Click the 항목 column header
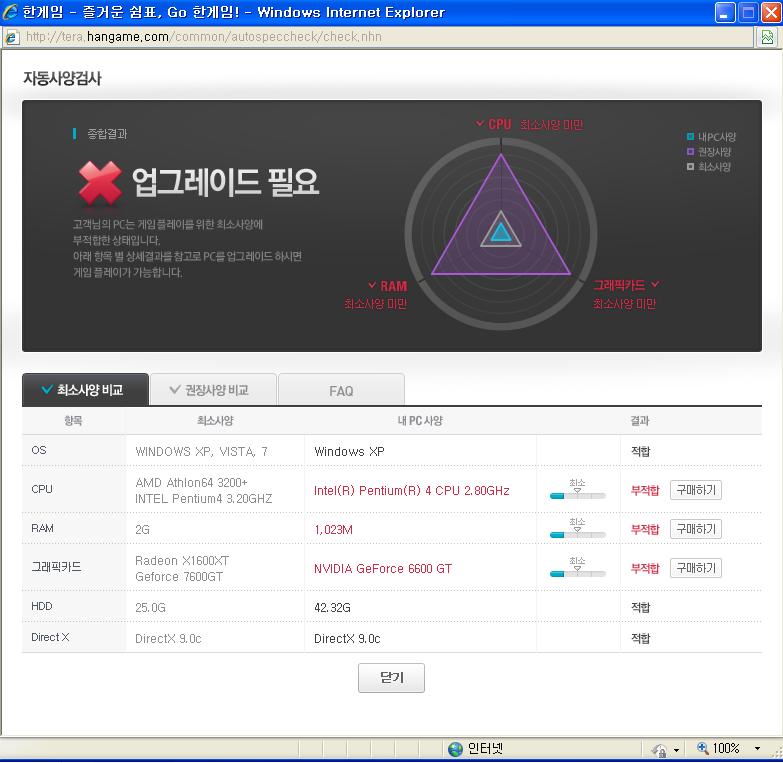This screenshot has width=783, height=763. tap(73, 421)
